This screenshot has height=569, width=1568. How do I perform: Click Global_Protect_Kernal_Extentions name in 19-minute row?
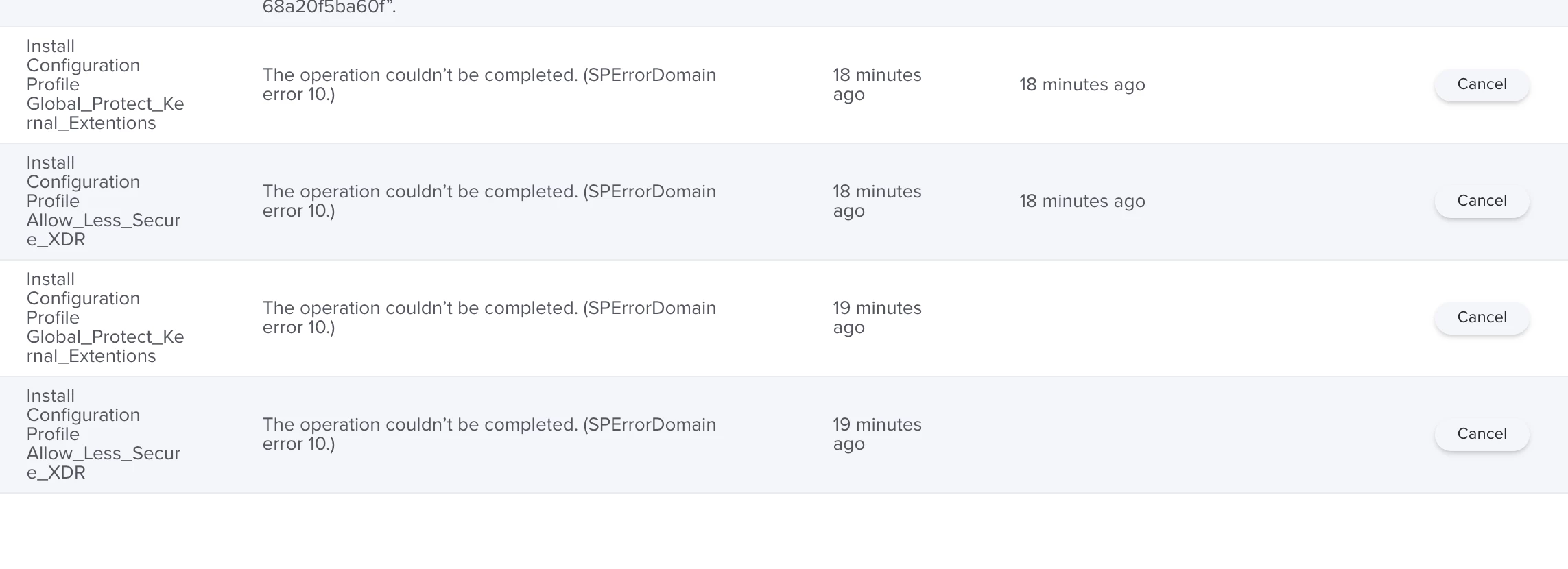tap(105, 346)
